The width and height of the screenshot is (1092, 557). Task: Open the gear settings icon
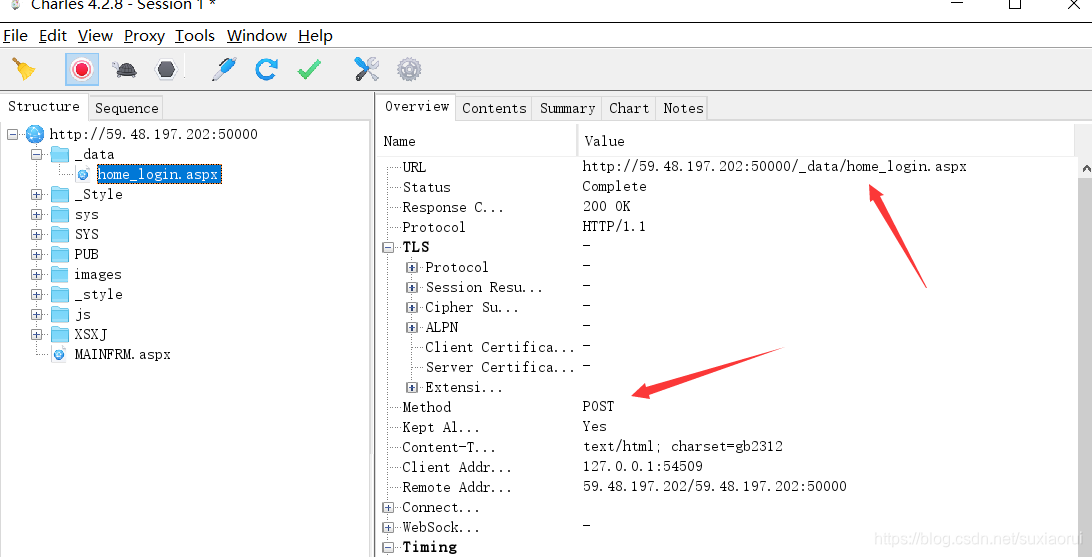(x=409, y=69)
